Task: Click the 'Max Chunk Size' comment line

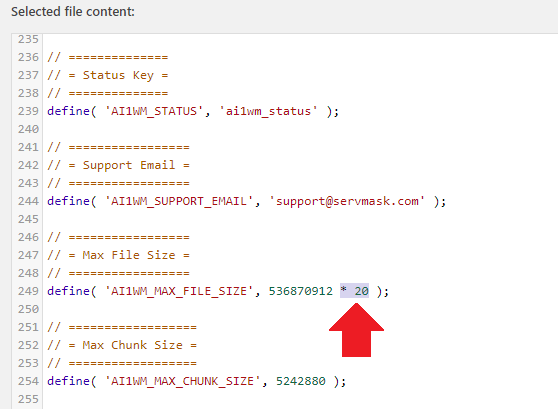Action: [122, 345]
